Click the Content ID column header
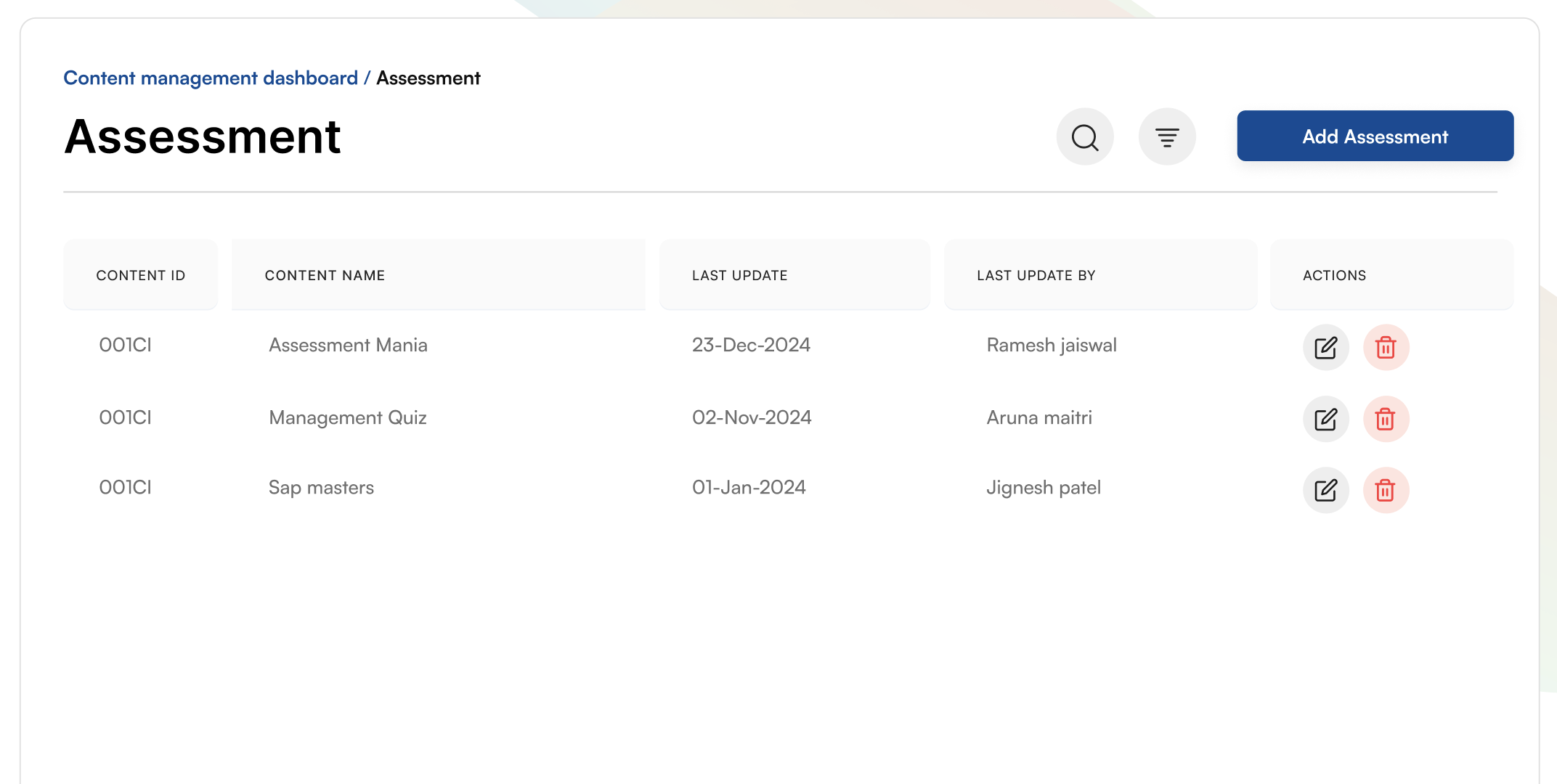1557x784 pixels. click(141, 276)
